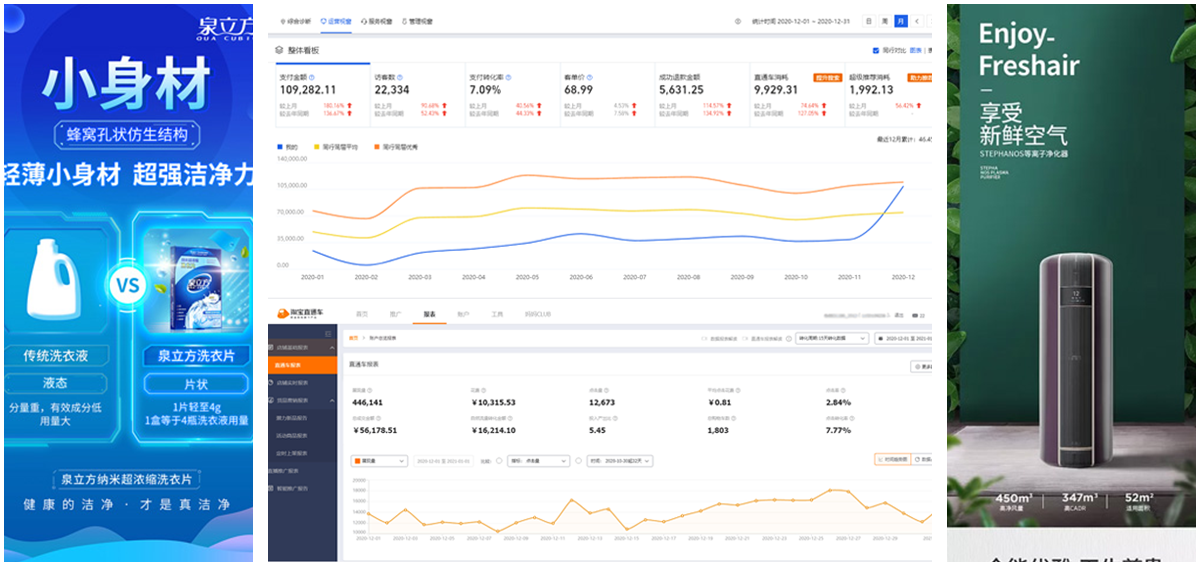
Task: Select the 日 period button
Action: (x=869, y=21)
